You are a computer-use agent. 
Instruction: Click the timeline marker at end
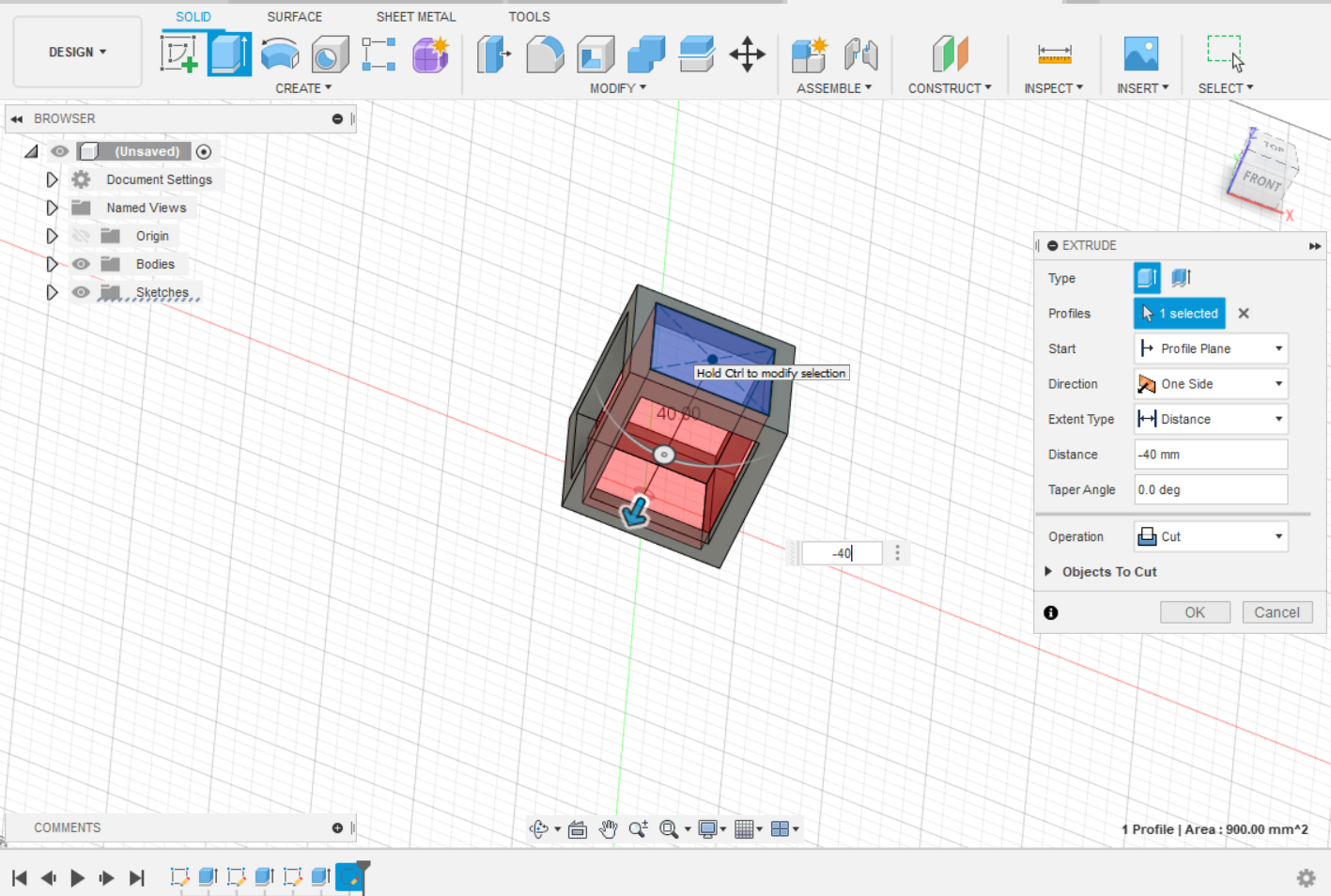click(363, 867)
